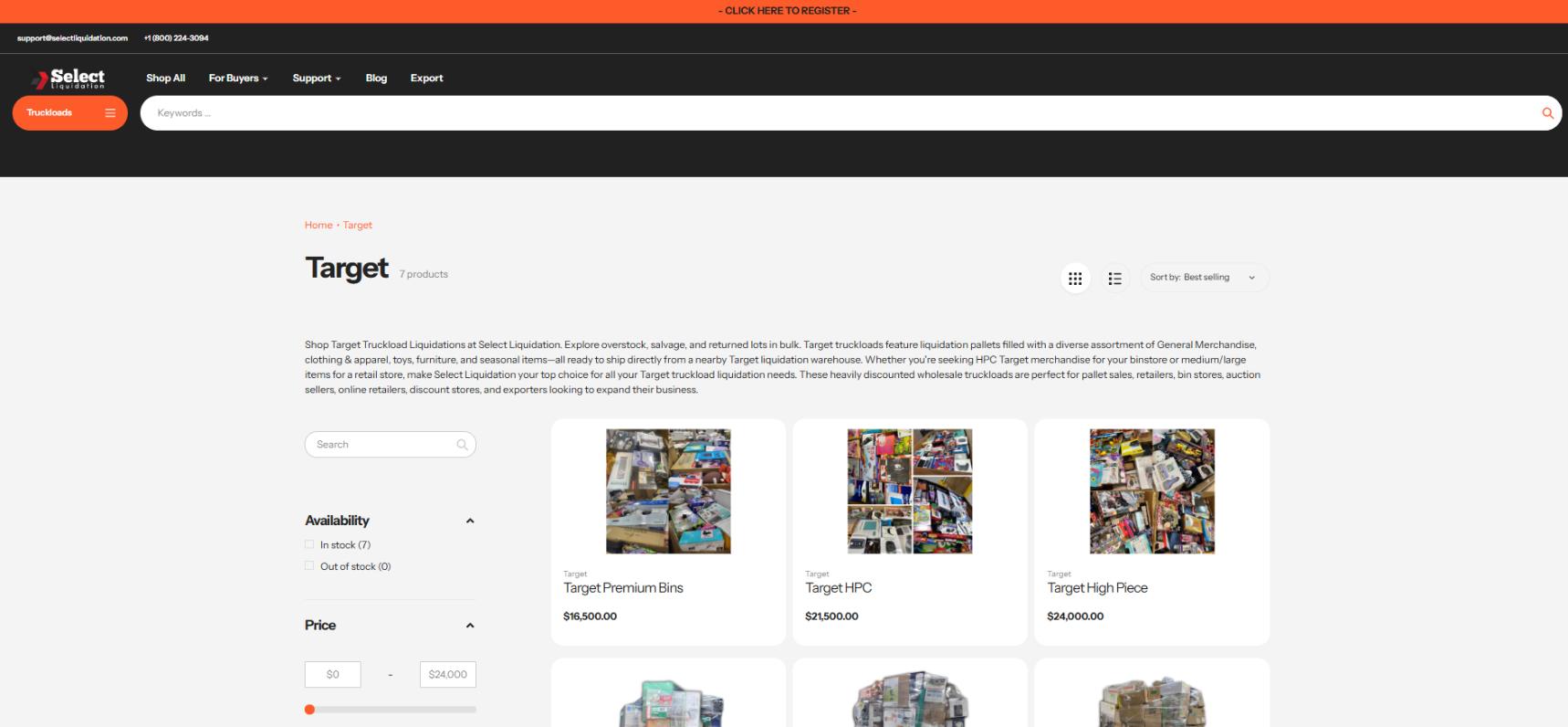This screenshot has height=727, width=1568.
Task: Click the Select Liquidation logo
Action: point(68,79)
